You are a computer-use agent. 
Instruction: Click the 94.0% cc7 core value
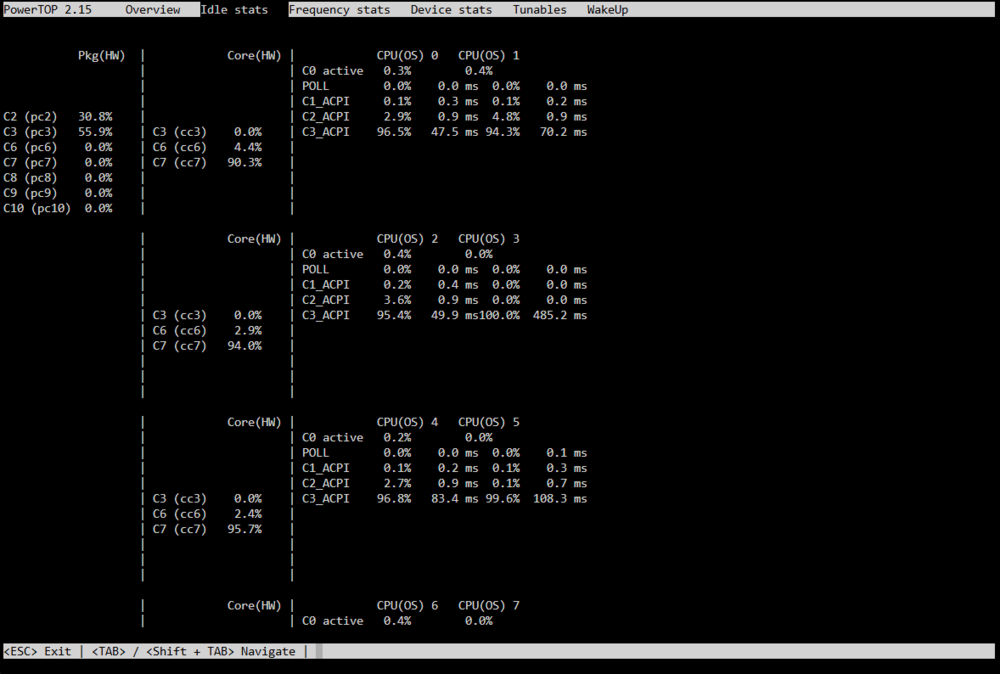(x=244, y=346)
